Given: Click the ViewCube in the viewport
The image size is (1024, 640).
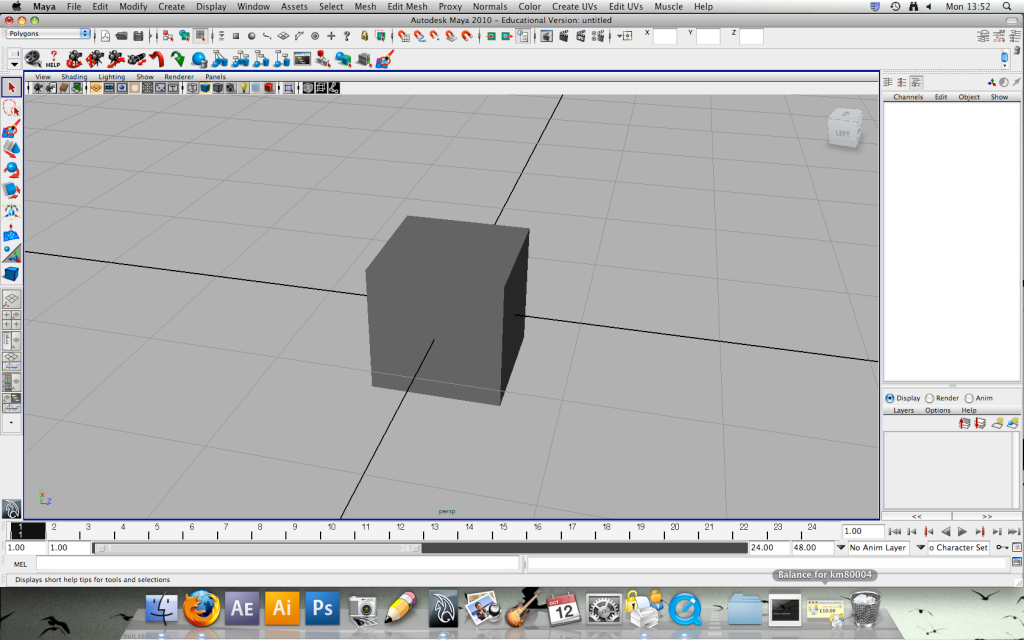Looking at the screenshot, I should click(842, 128).
